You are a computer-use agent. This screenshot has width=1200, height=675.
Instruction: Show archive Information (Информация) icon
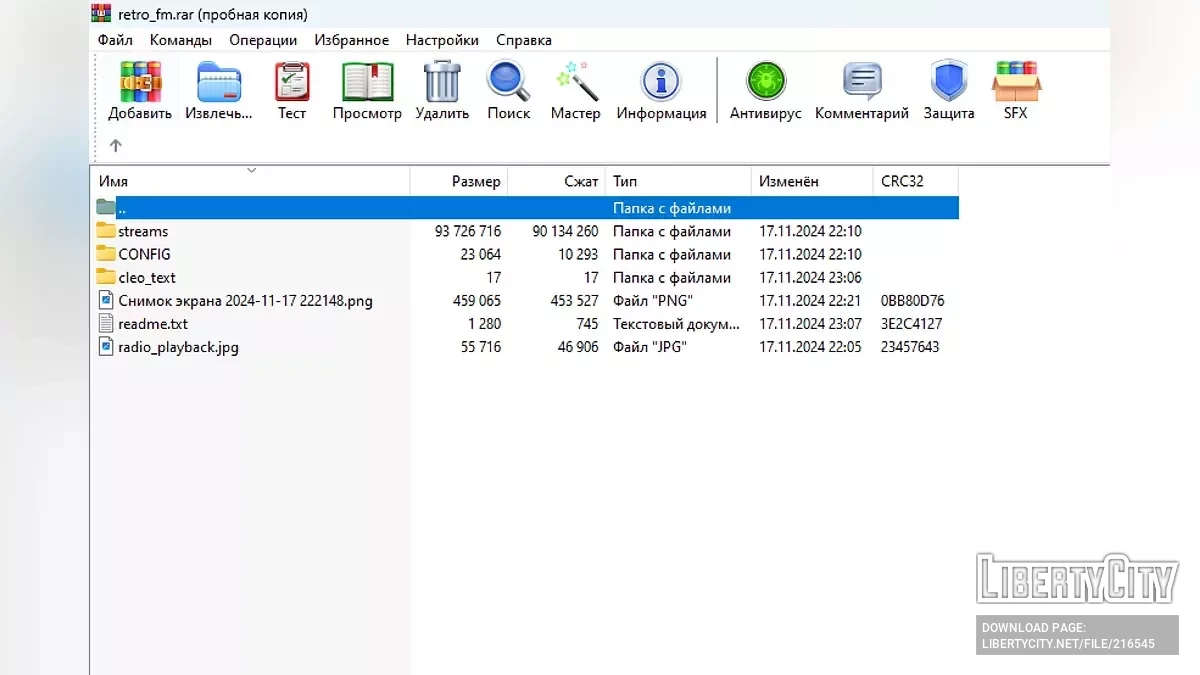point(661,82)
